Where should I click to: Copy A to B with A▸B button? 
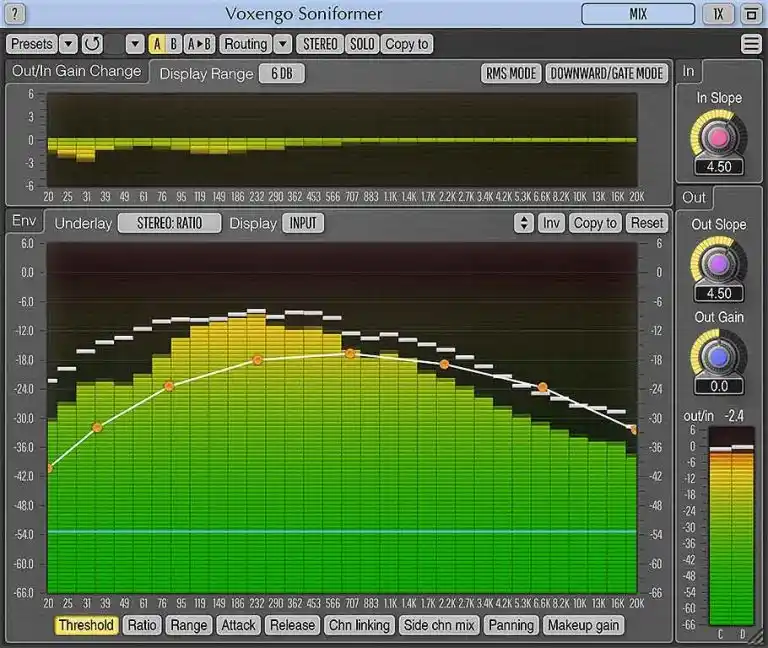pyautogui.click(x=199, y=44)
